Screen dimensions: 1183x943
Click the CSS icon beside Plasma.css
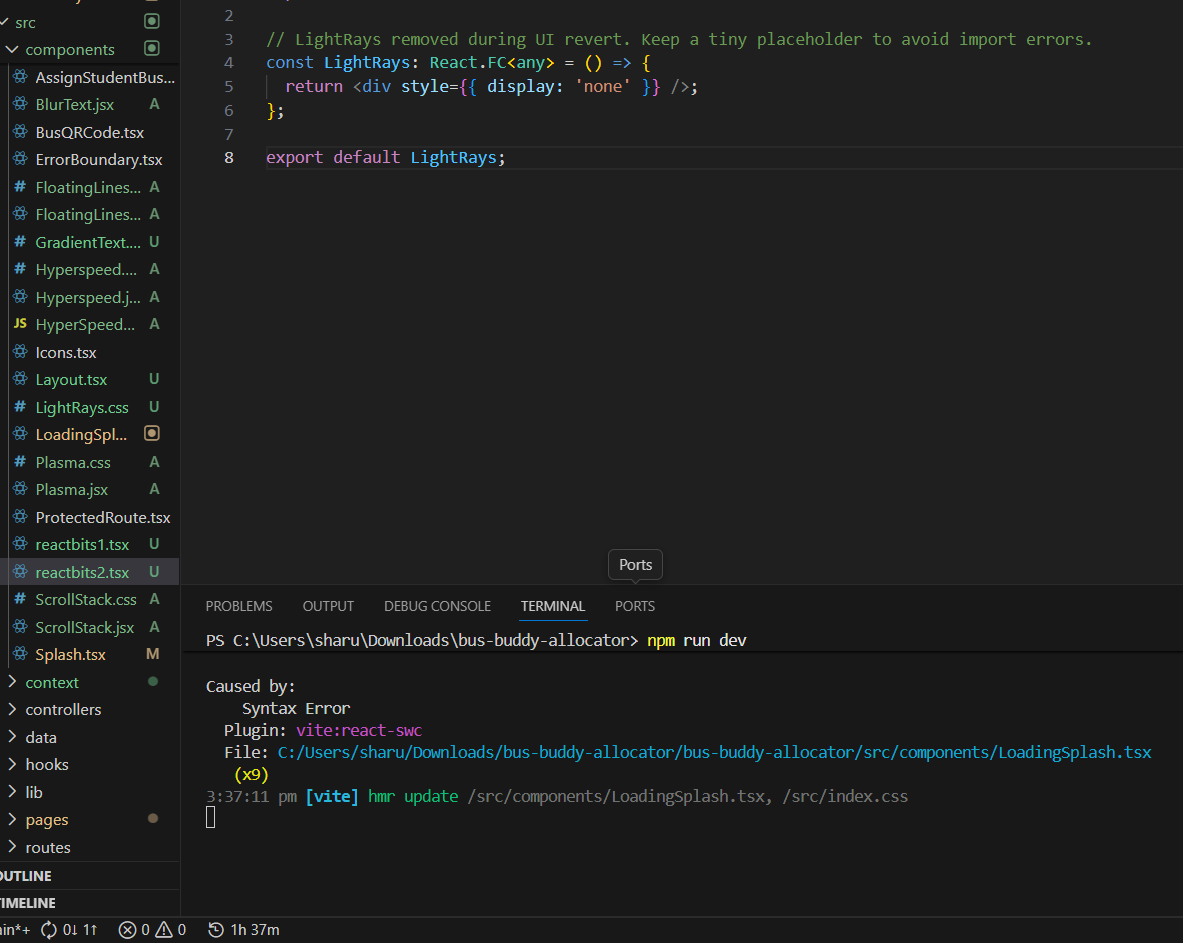(20, 463)
